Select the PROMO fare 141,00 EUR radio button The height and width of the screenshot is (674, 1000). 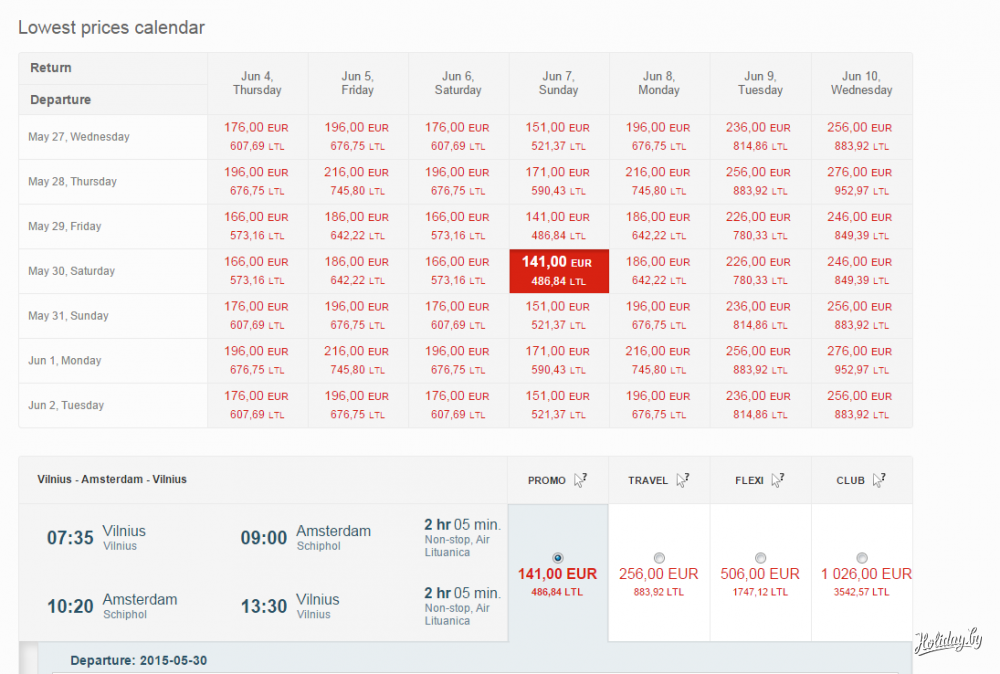558,557
